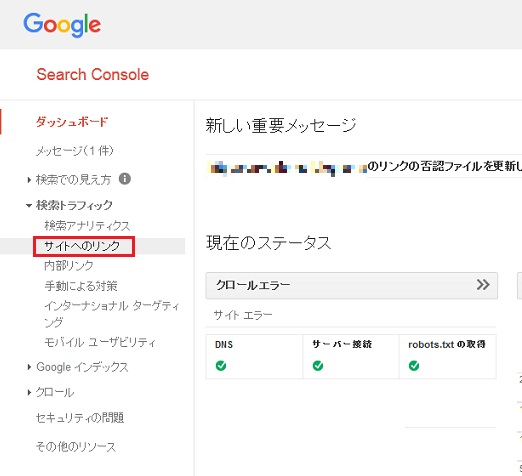Open インターナショナル ターゲティング
The image size is (522, 476).
[x=112, y=314]
